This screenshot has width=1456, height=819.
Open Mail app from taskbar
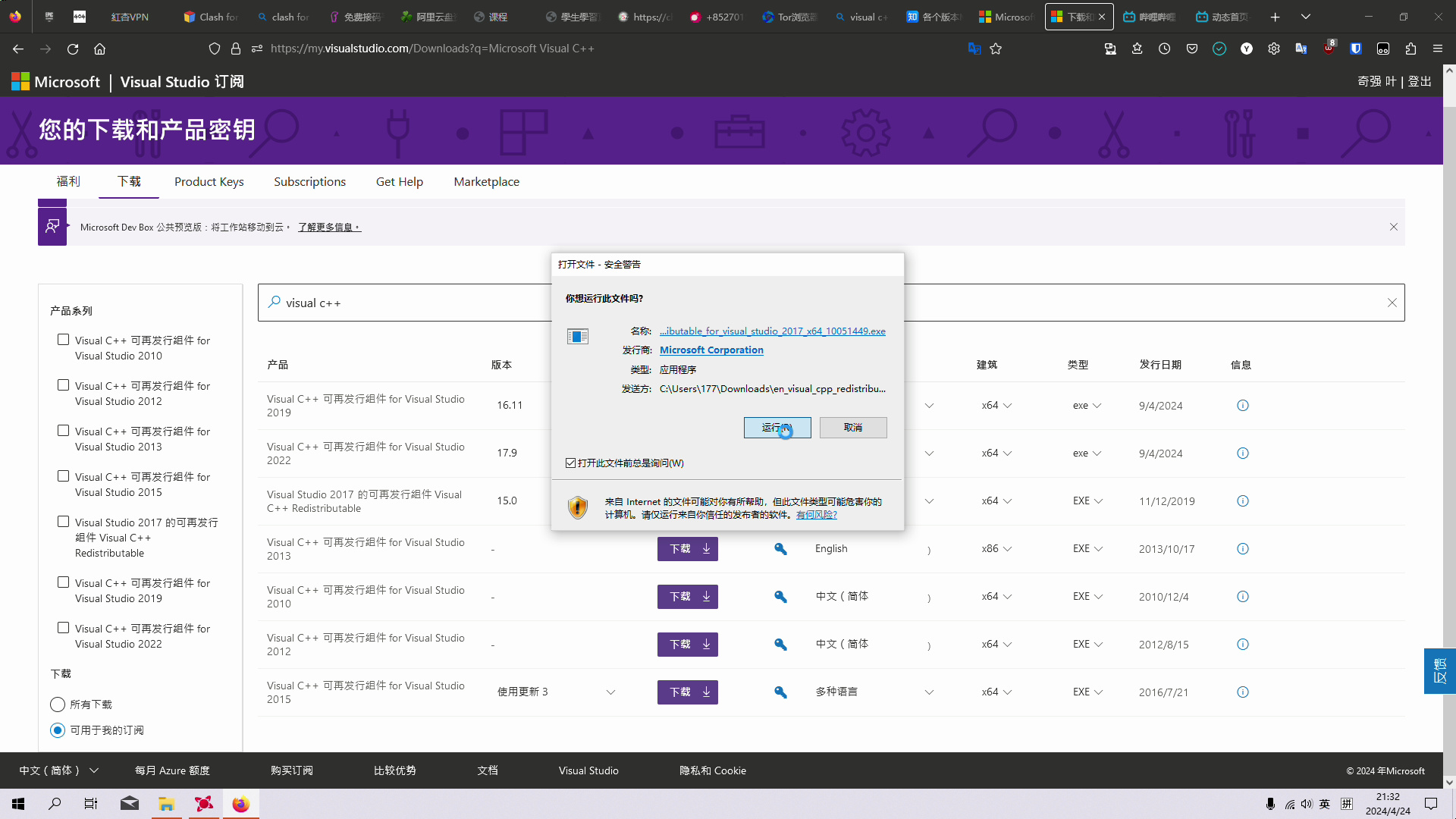point(130,804)
